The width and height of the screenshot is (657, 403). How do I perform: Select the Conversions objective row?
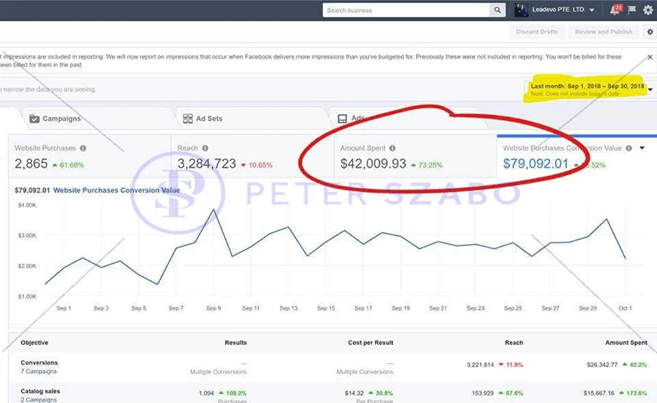tap(39, 363)
